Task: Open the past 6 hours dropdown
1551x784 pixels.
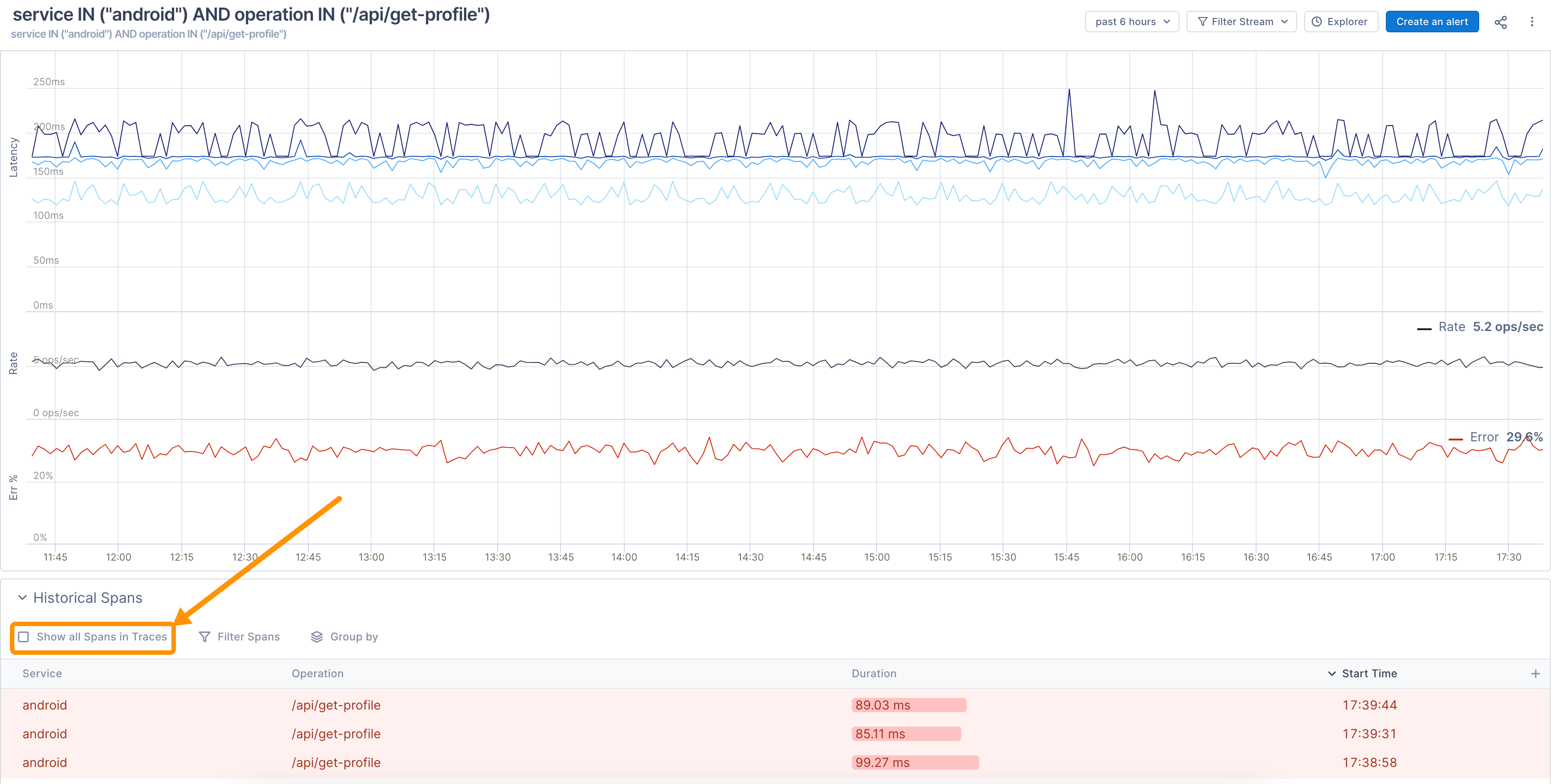Action: click(x=1131, y=22)
